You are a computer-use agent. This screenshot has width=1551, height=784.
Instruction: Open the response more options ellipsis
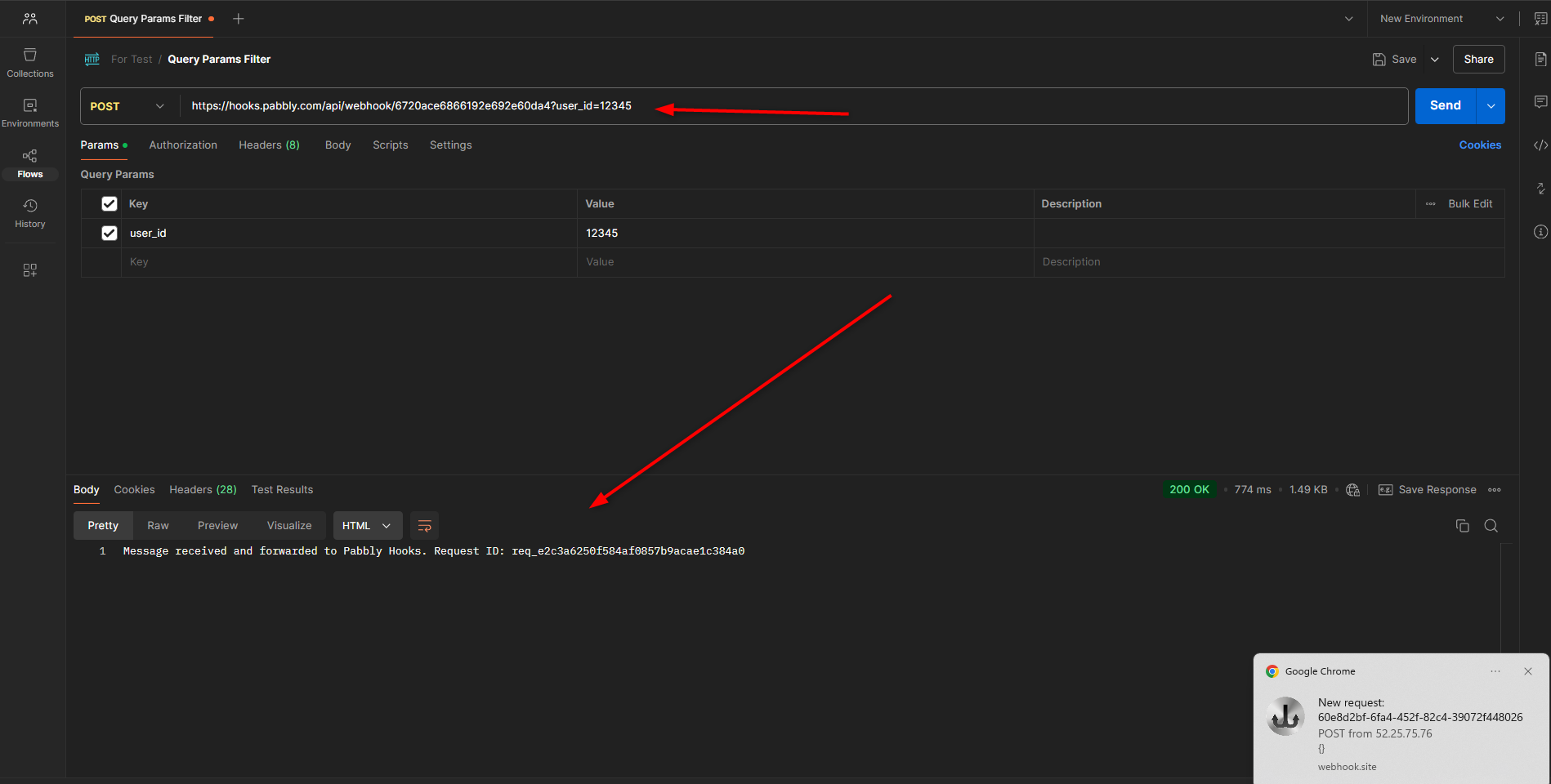point(1495,490)
